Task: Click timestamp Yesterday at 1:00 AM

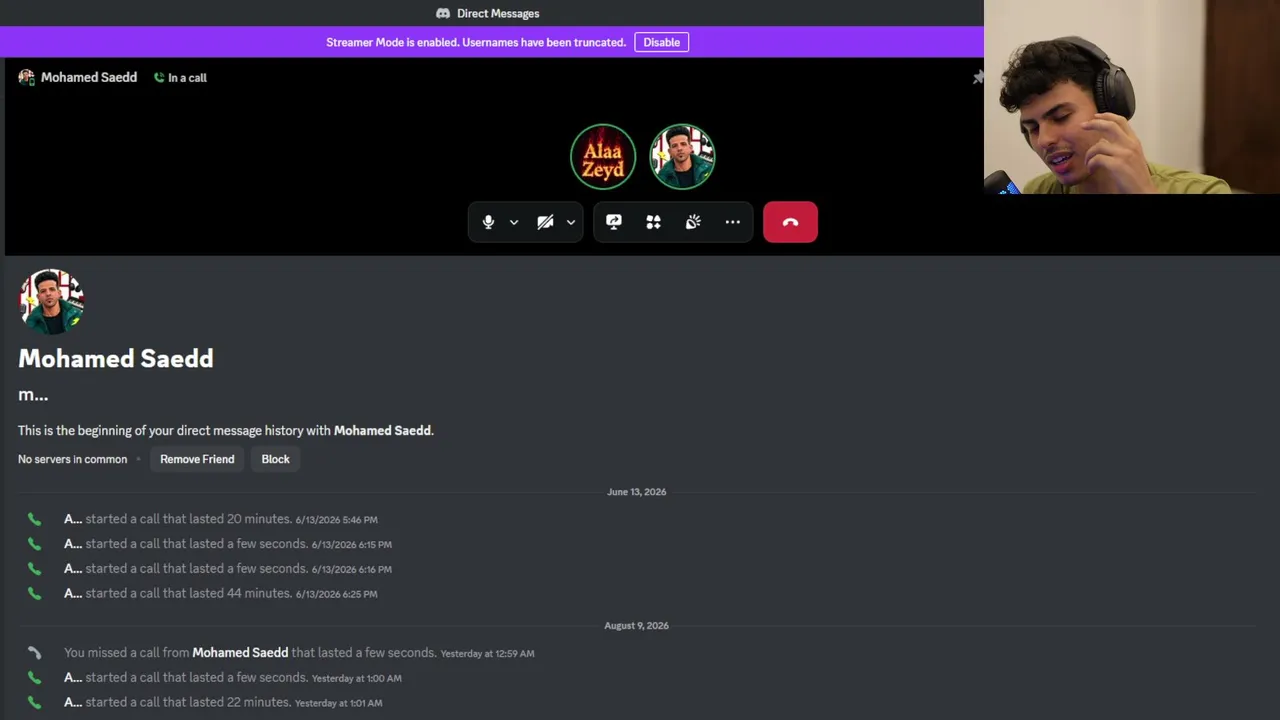Action: pyautogui.click(x=357, y=678)
